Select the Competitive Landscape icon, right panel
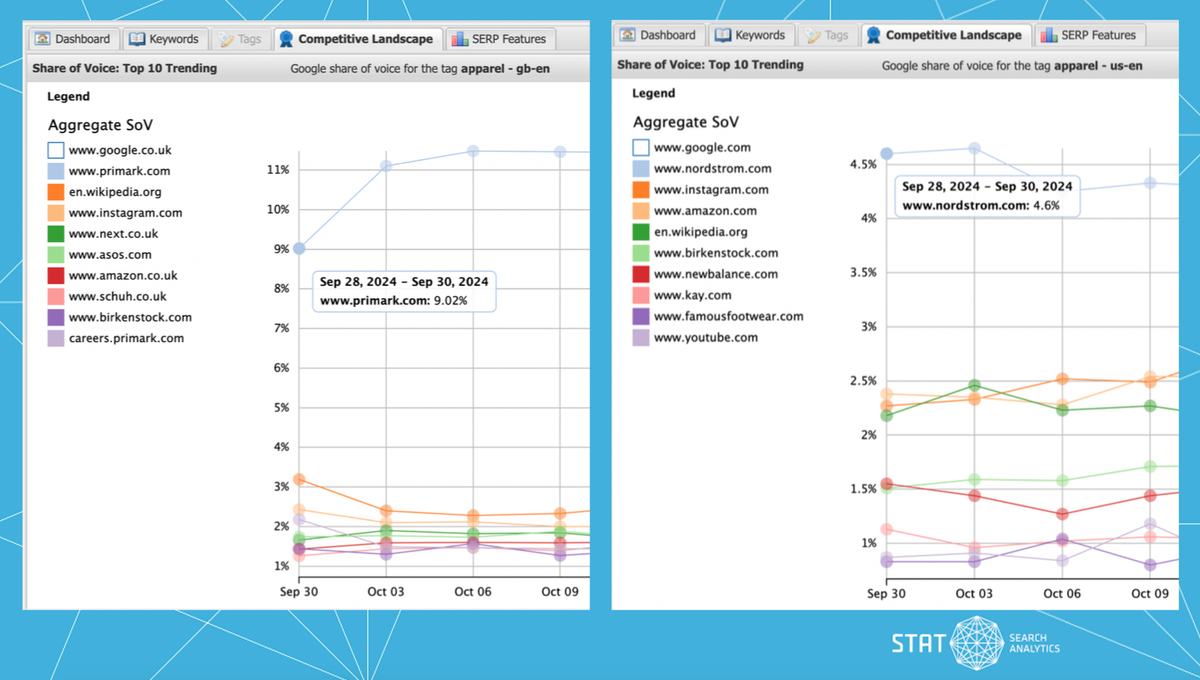This screenshot has height=680, width=1200. [x=874, y=34]
